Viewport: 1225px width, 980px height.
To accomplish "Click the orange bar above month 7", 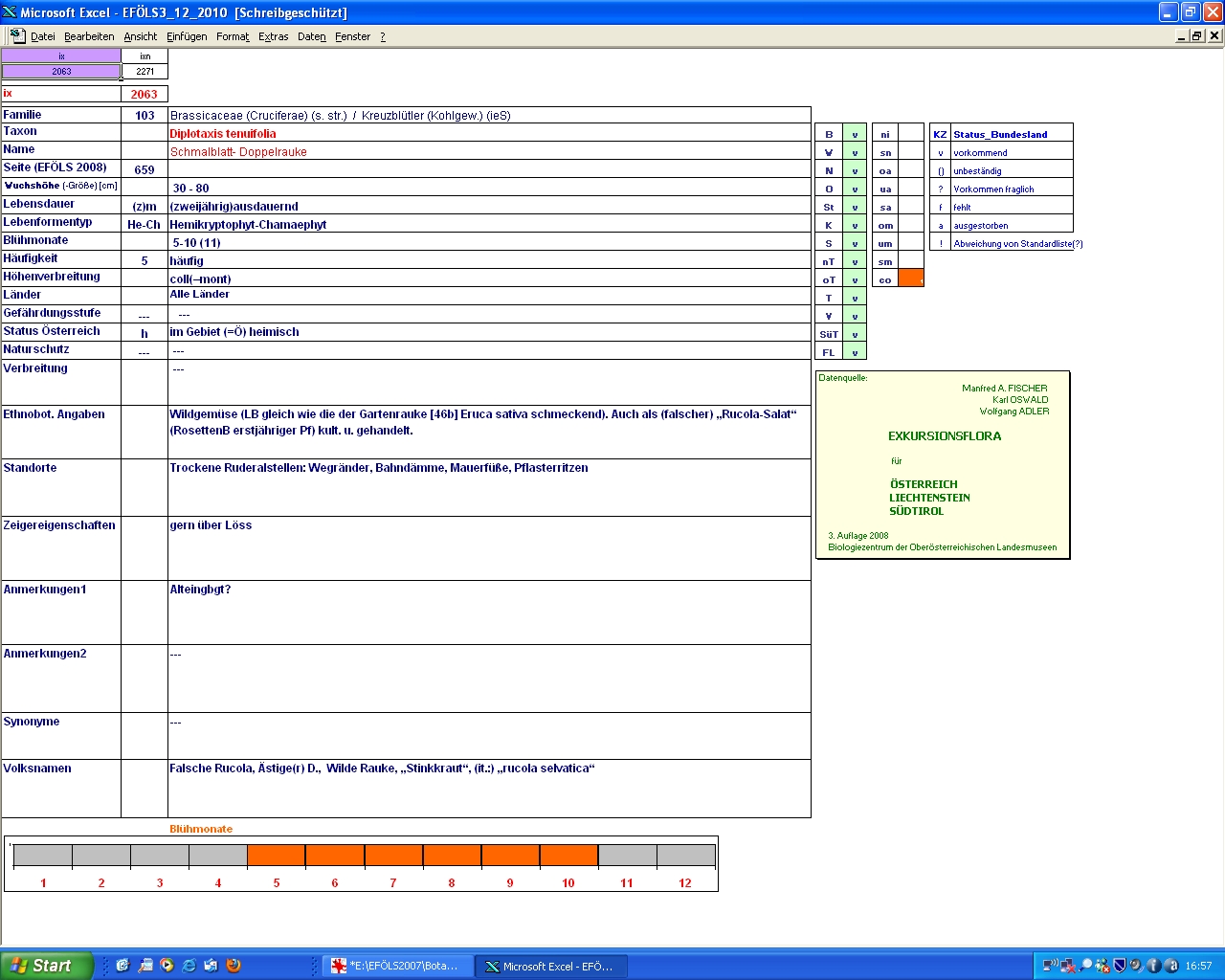I will pyautogui.click(x=393, y=855).
